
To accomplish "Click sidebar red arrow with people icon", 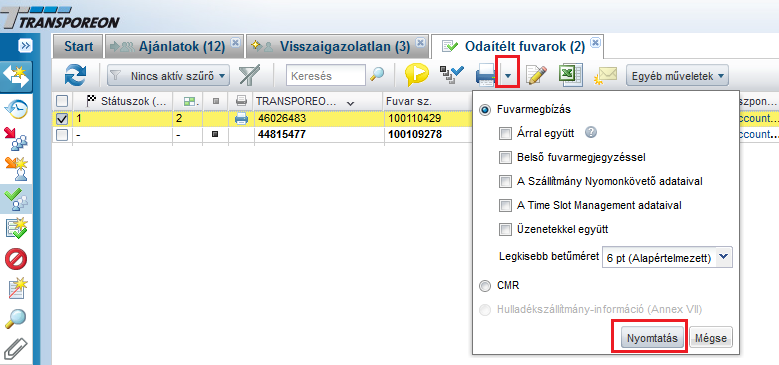I will click(x=16, y=139).
